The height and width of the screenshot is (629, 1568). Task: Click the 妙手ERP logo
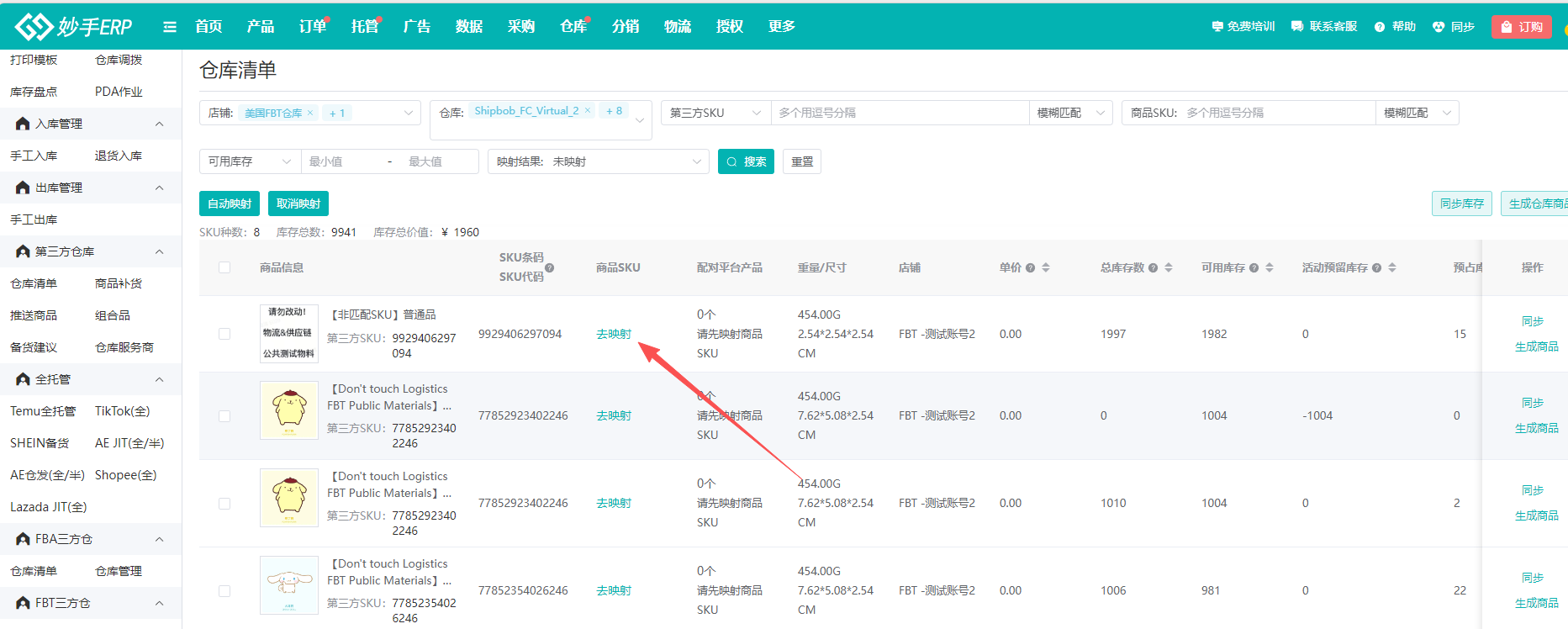click(x=74, y=27)
